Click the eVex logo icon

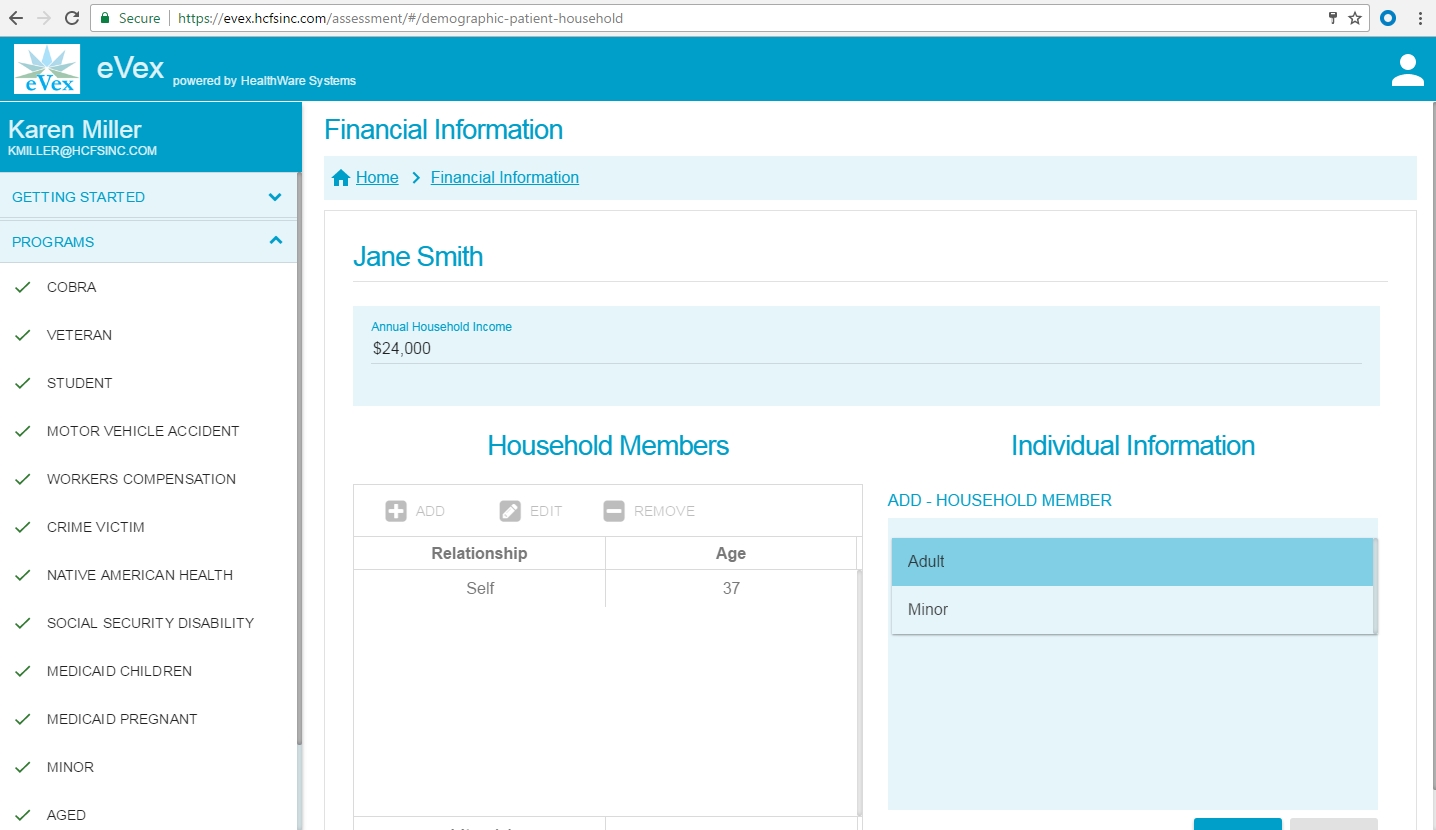tap(47, 69)
